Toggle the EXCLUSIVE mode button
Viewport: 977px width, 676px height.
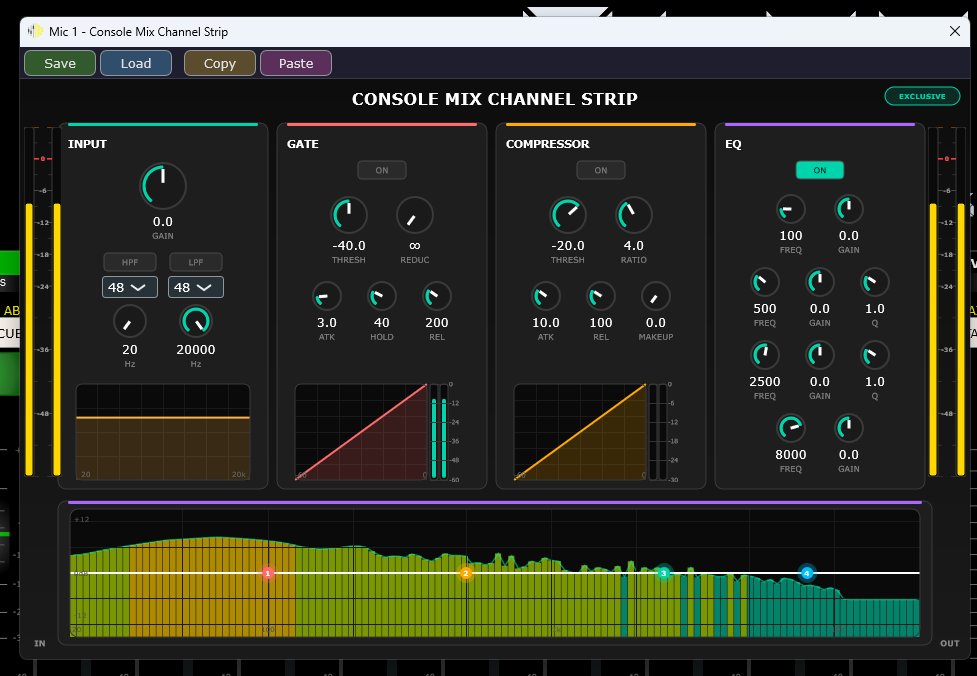(922, 96)
